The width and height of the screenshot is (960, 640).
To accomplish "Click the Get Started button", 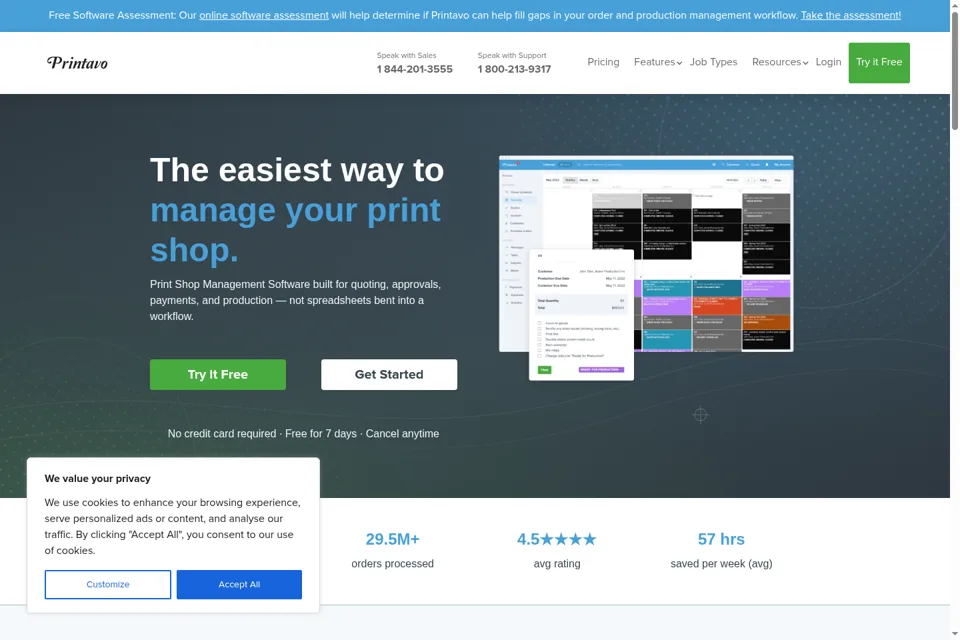I will [389, 374].
